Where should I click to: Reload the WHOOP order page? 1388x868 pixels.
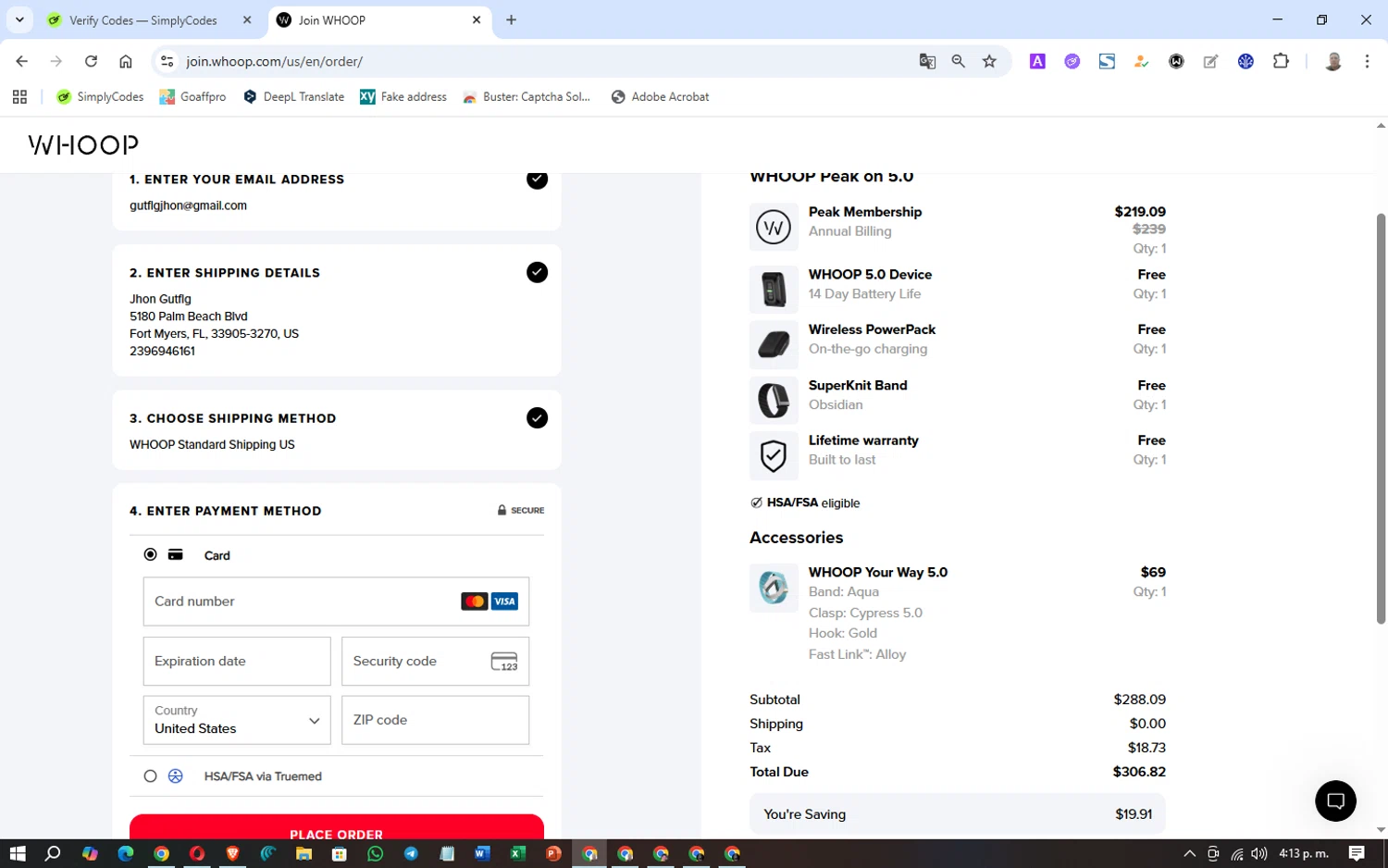pyautogui.click(x=91, y=61)
